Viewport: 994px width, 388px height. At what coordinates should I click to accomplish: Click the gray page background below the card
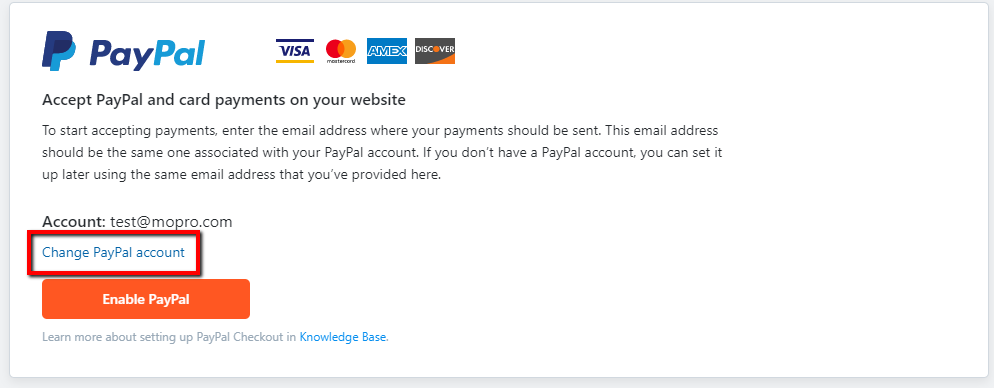point(497,383)
